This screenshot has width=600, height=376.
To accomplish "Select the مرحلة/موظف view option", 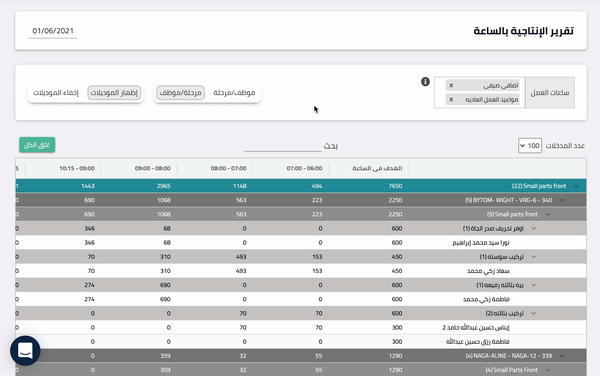I will pyautogui.click(x=181, y=93).
